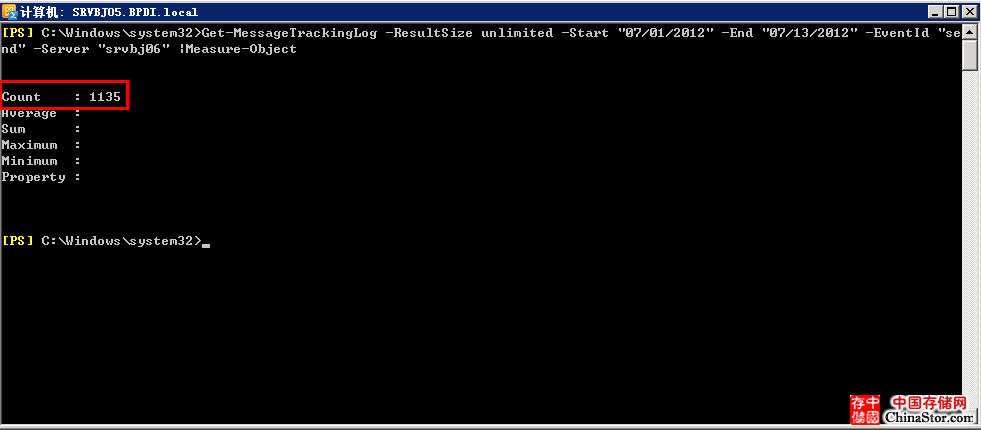Select the Sum output line
Image resolution: width=981 pixels, height=430 pixels.
coord(41,129)
